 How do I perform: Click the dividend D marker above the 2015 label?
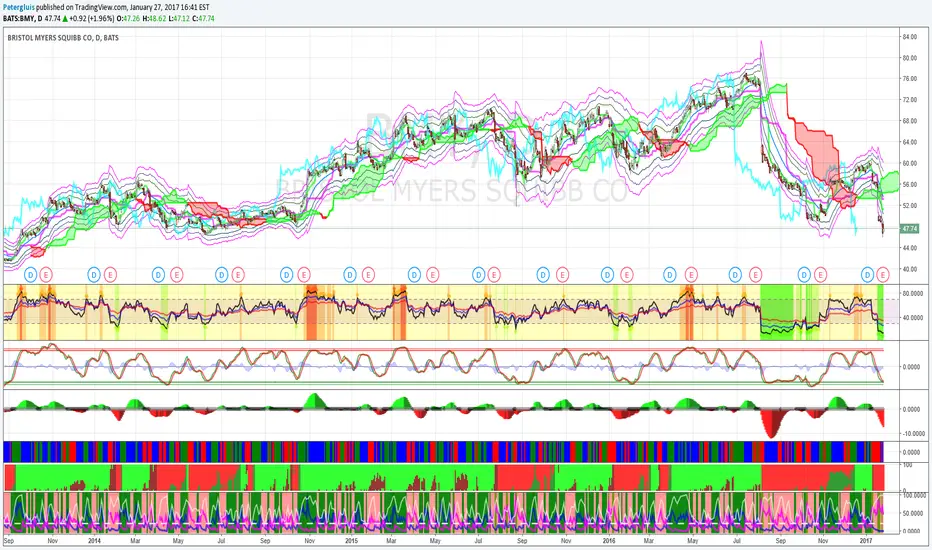click(350, 275)
